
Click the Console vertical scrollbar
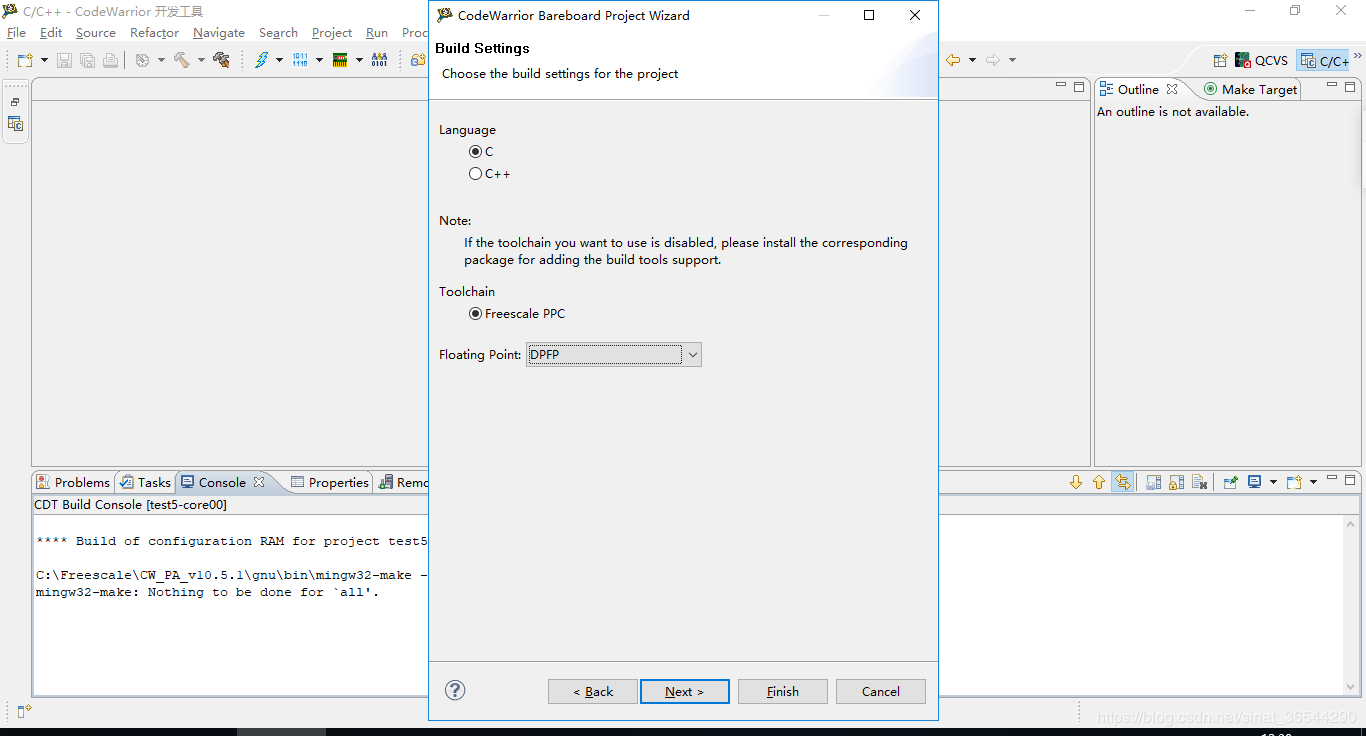pos(1350,600)
